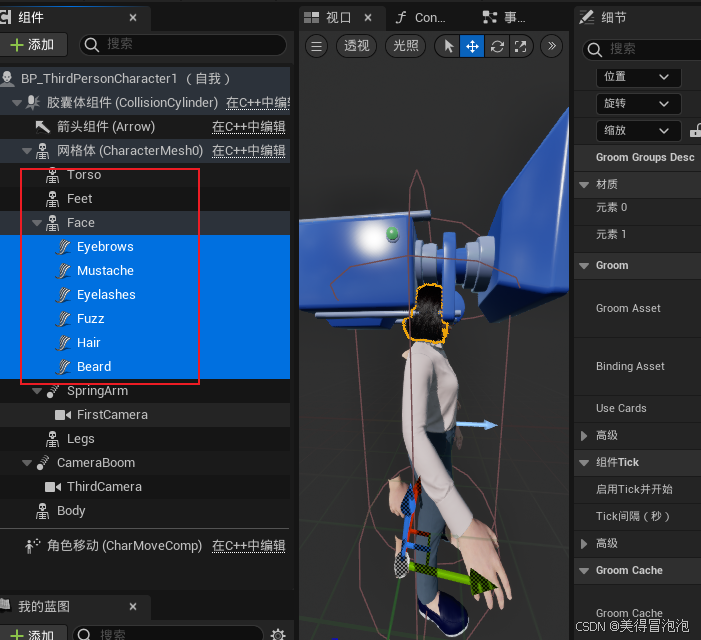
Task: Activate the rotate tool
Action: click(x=497, y=46)
